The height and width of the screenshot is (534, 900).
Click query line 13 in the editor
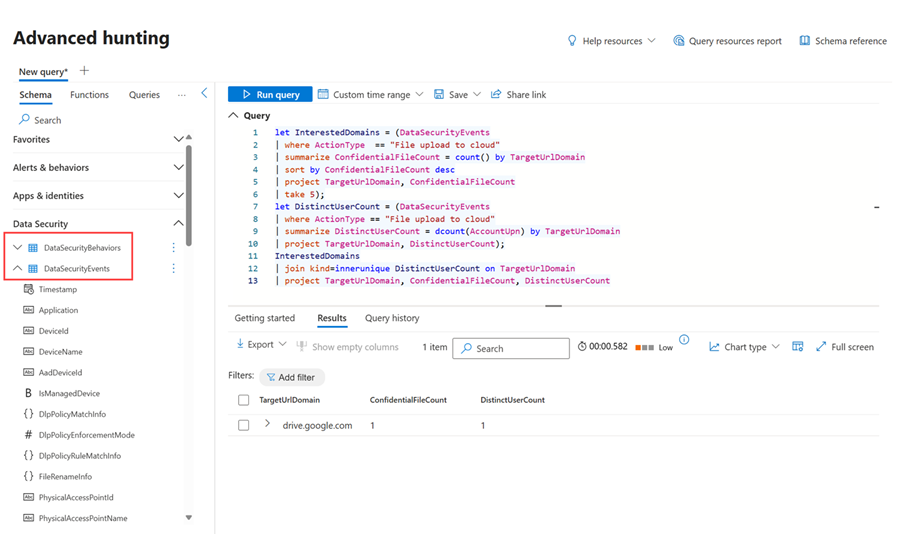pyautogui.click(x=442, y=281)
